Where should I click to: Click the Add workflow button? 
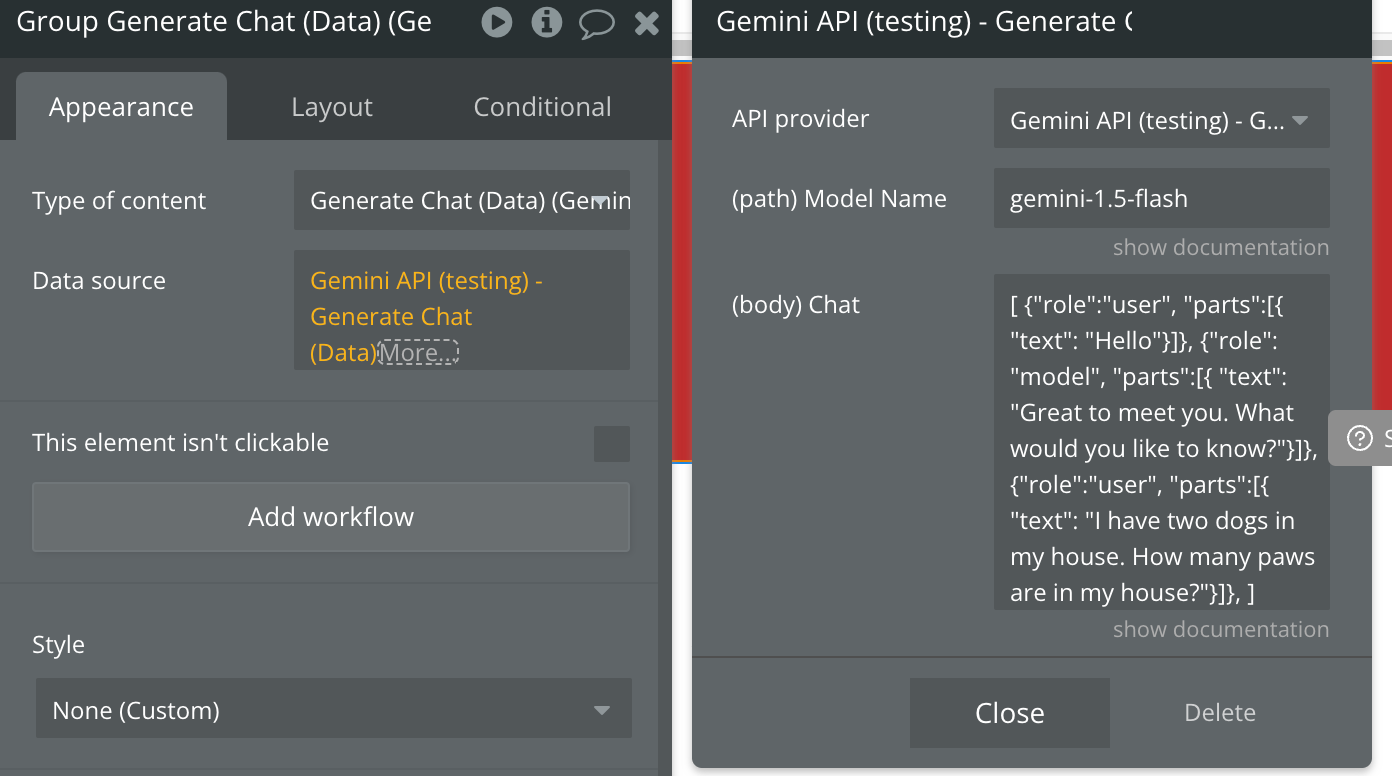[331, 517]
